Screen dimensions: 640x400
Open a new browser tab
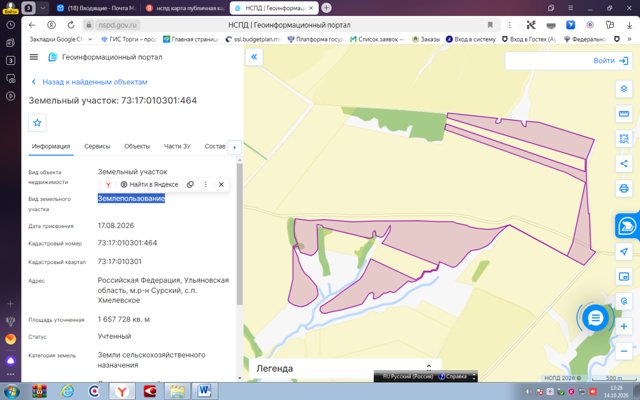326,8
